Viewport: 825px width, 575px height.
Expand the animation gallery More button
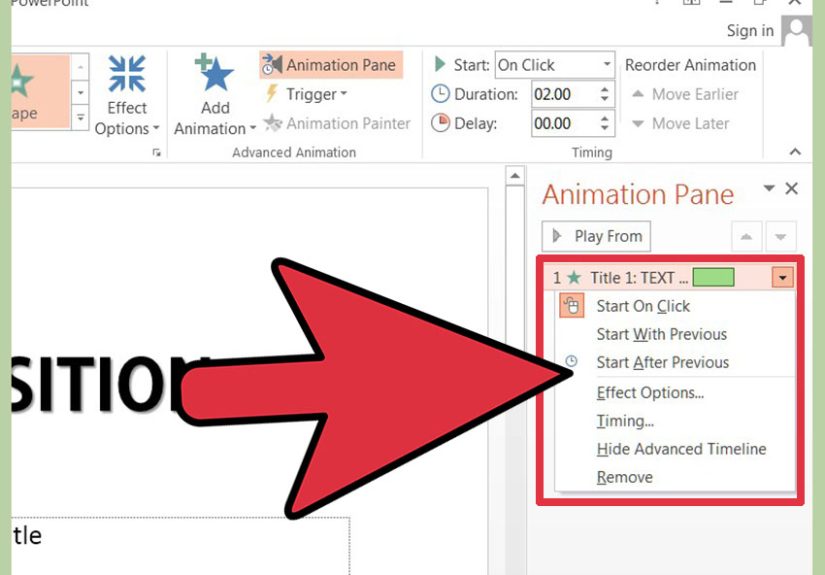pyautogui.click(x=80, y=118)
